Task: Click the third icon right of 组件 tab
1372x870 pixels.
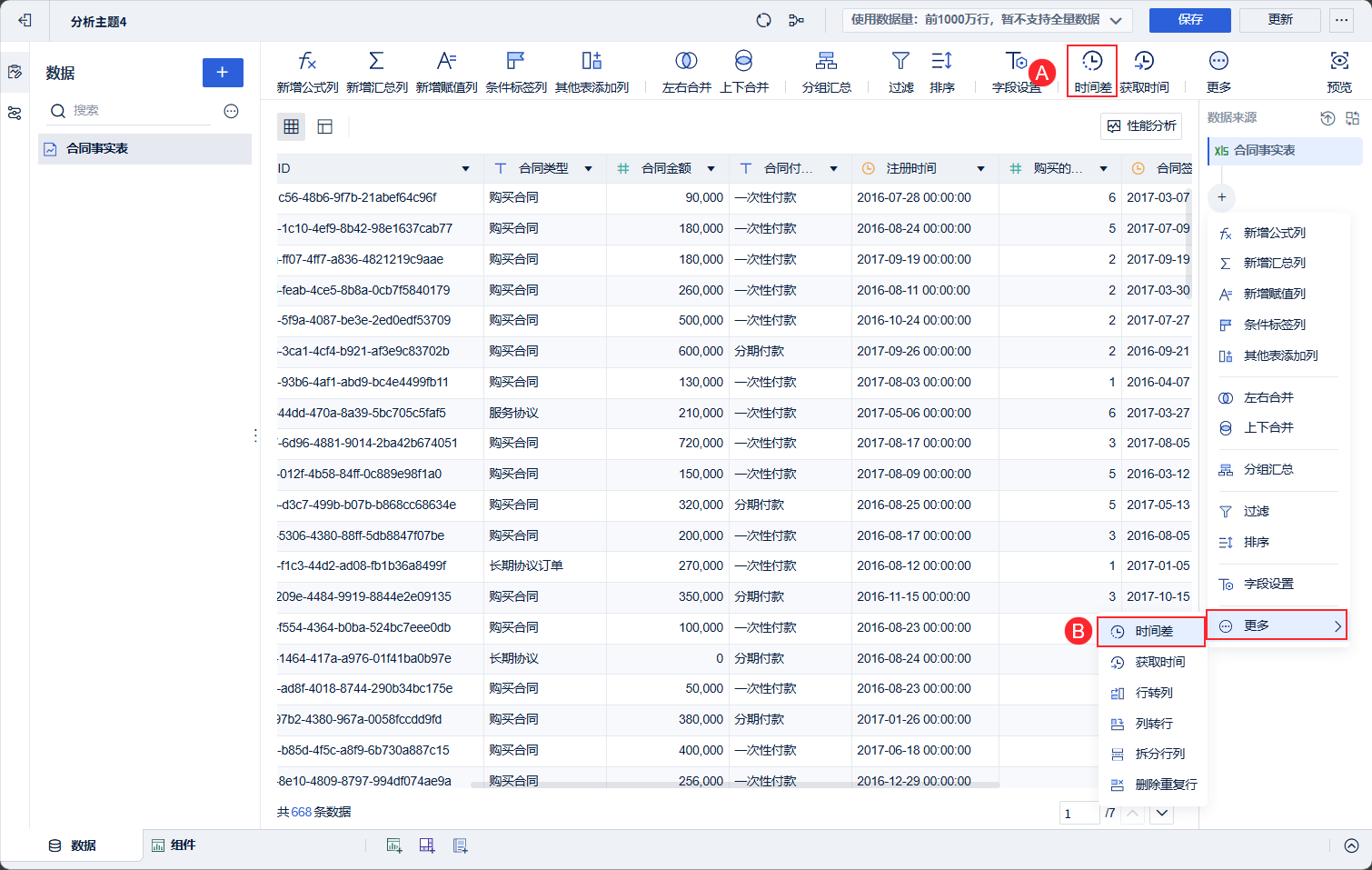Action: point(461,845)
